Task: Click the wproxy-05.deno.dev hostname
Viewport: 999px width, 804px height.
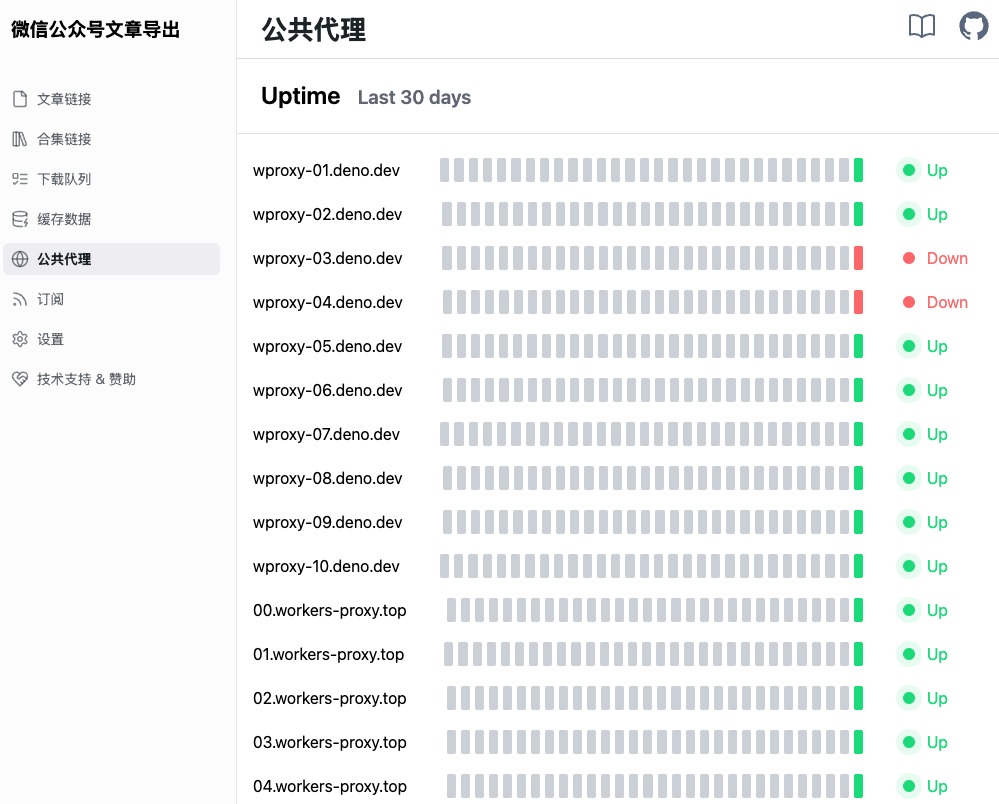Action: click(x=327, y=347)
